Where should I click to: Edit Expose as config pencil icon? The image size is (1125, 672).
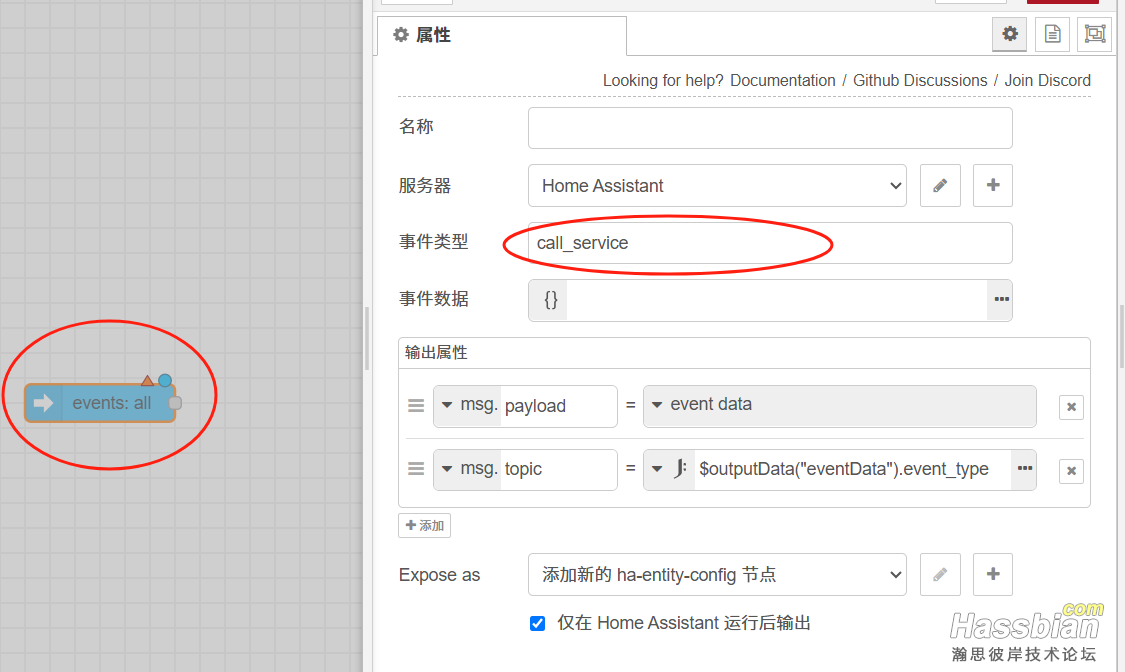[x=940, y=574]
